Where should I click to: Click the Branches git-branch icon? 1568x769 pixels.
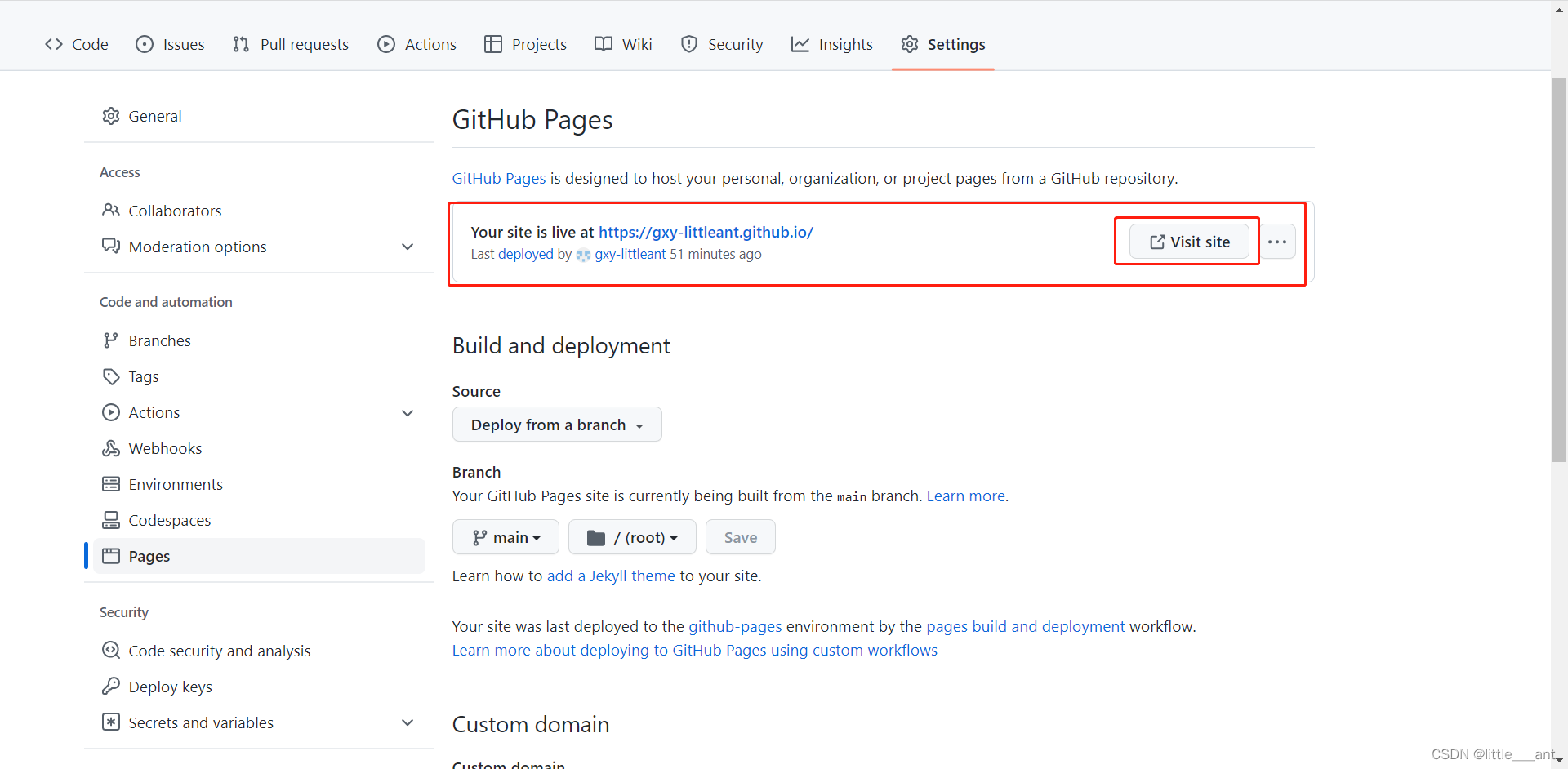pos(111,340)
